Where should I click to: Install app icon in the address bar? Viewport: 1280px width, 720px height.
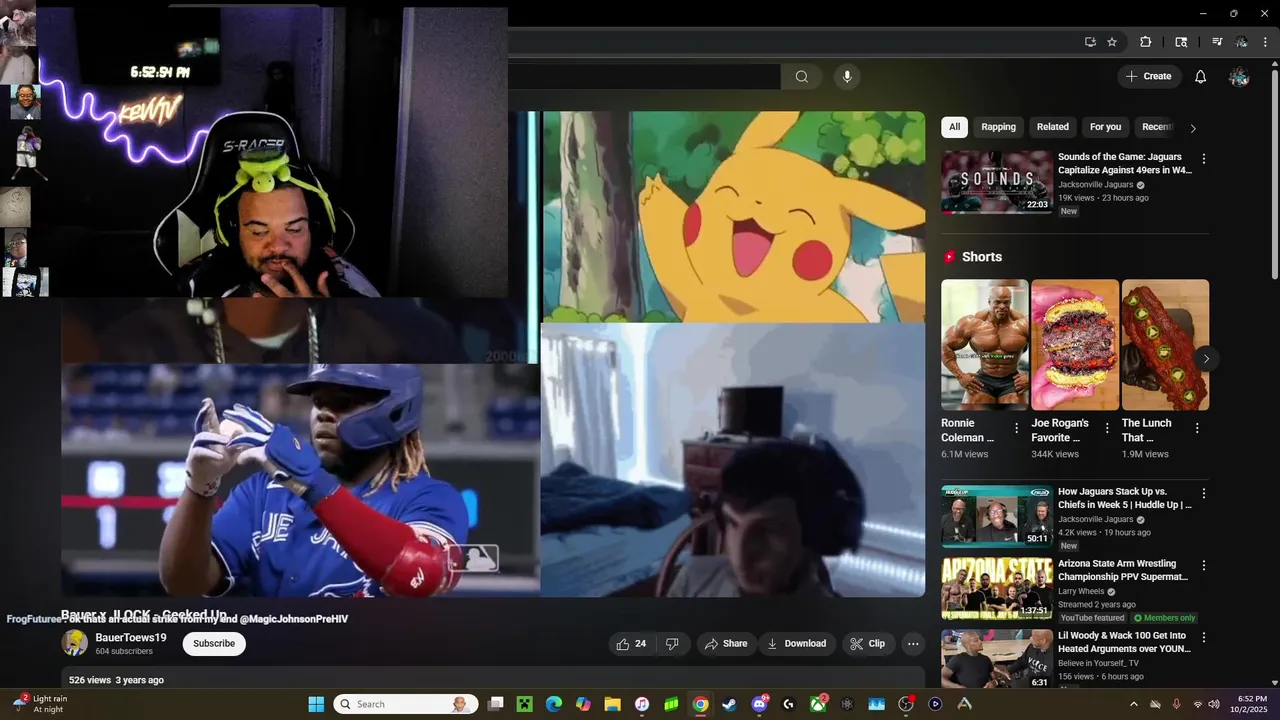point(1090,42)
